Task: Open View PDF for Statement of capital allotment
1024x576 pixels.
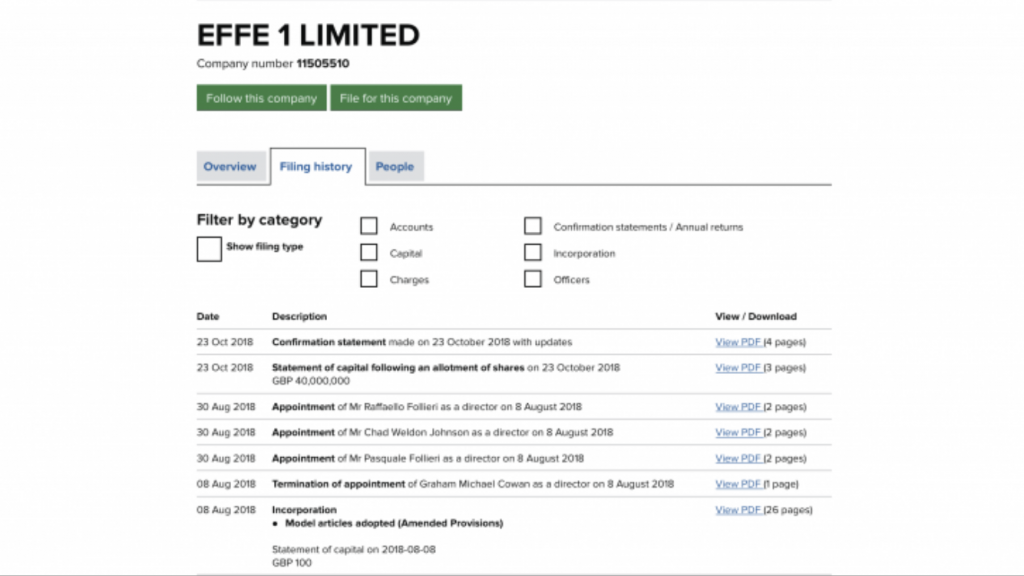Action: pyautogui.click(x=738, y=368)
